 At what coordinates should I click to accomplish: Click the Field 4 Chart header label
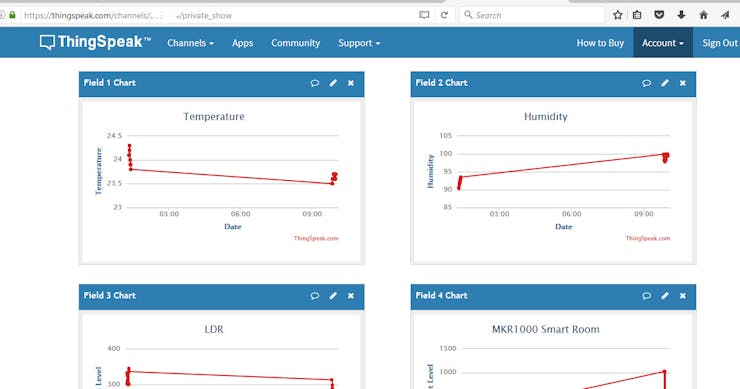point(441,296)
